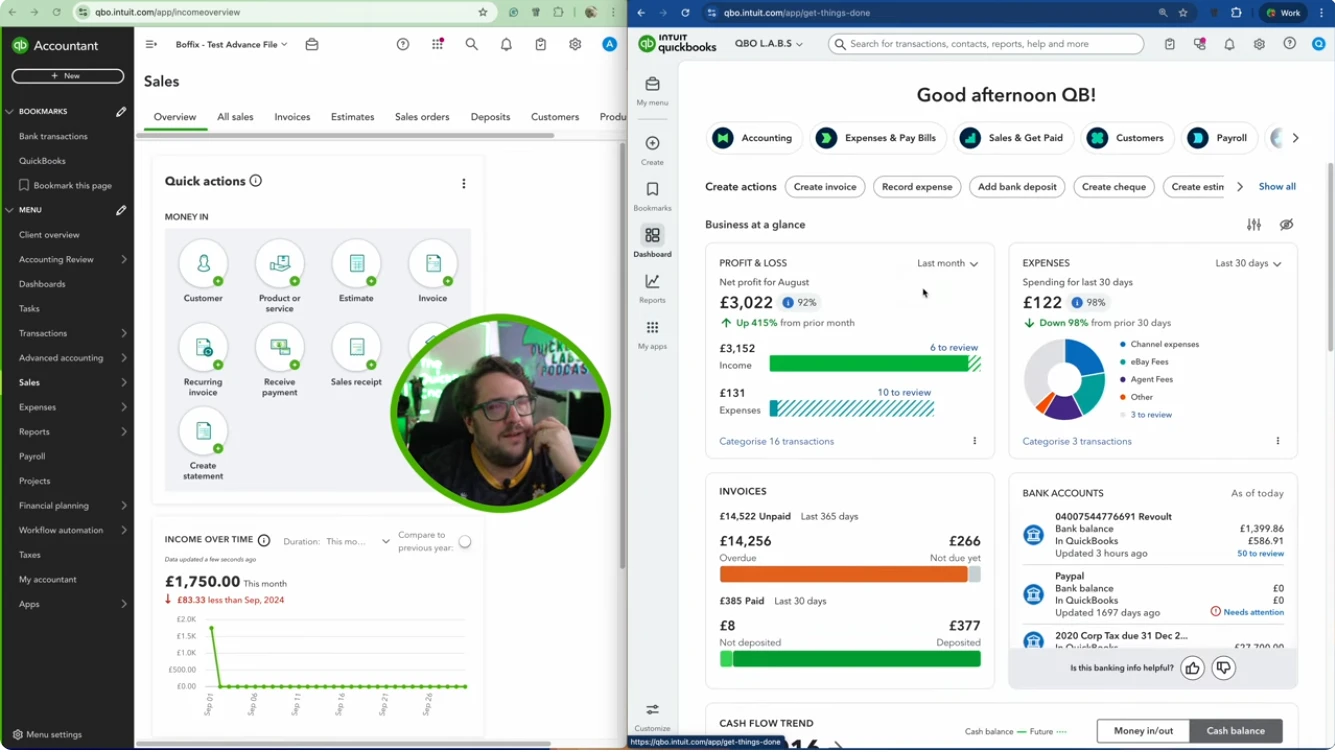
Task: Hide dashboard amounts with the eye icon
Action: [x=1287, y=225]
